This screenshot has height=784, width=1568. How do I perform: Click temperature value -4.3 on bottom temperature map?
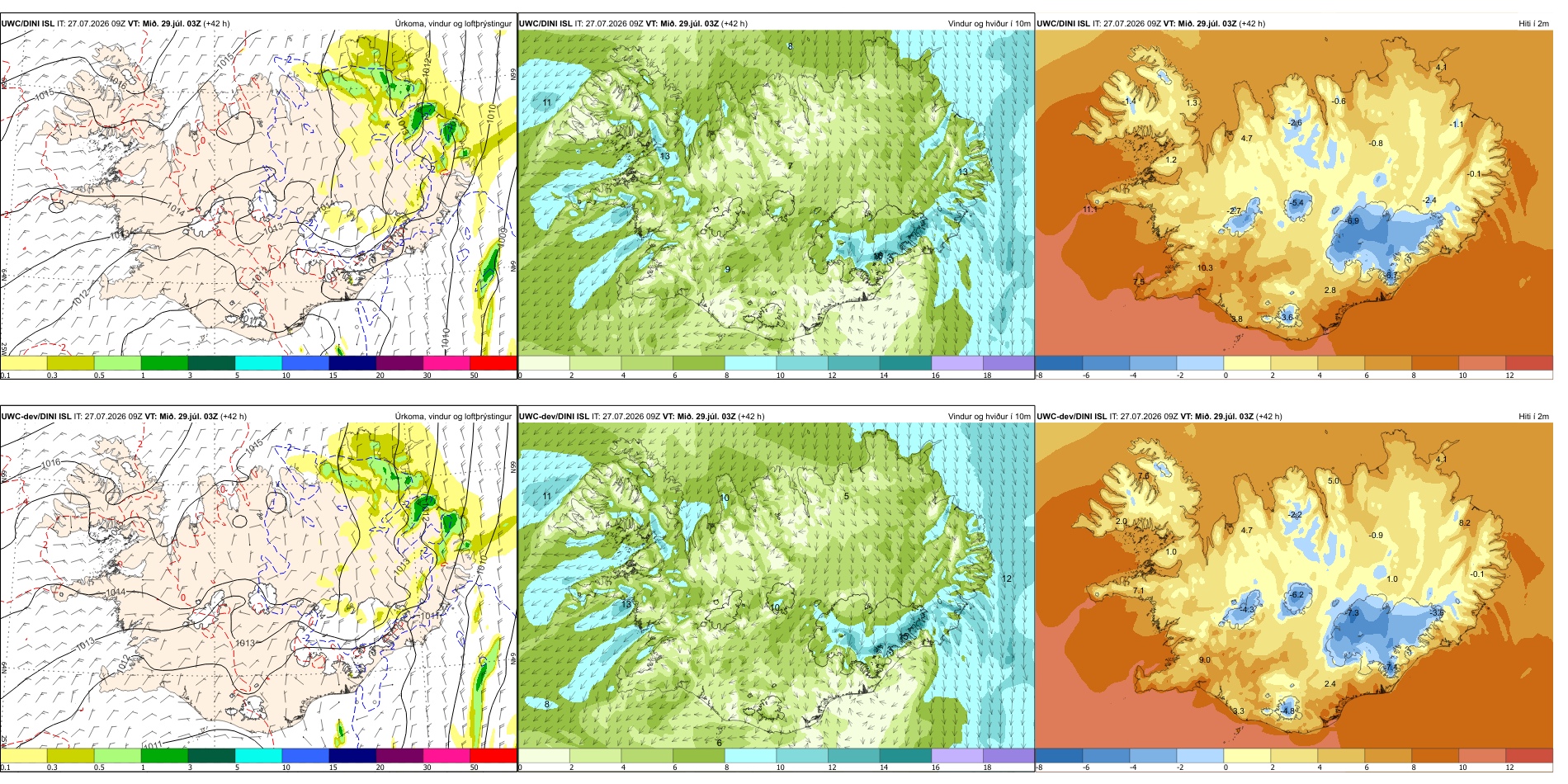[x=1247, y=610]
